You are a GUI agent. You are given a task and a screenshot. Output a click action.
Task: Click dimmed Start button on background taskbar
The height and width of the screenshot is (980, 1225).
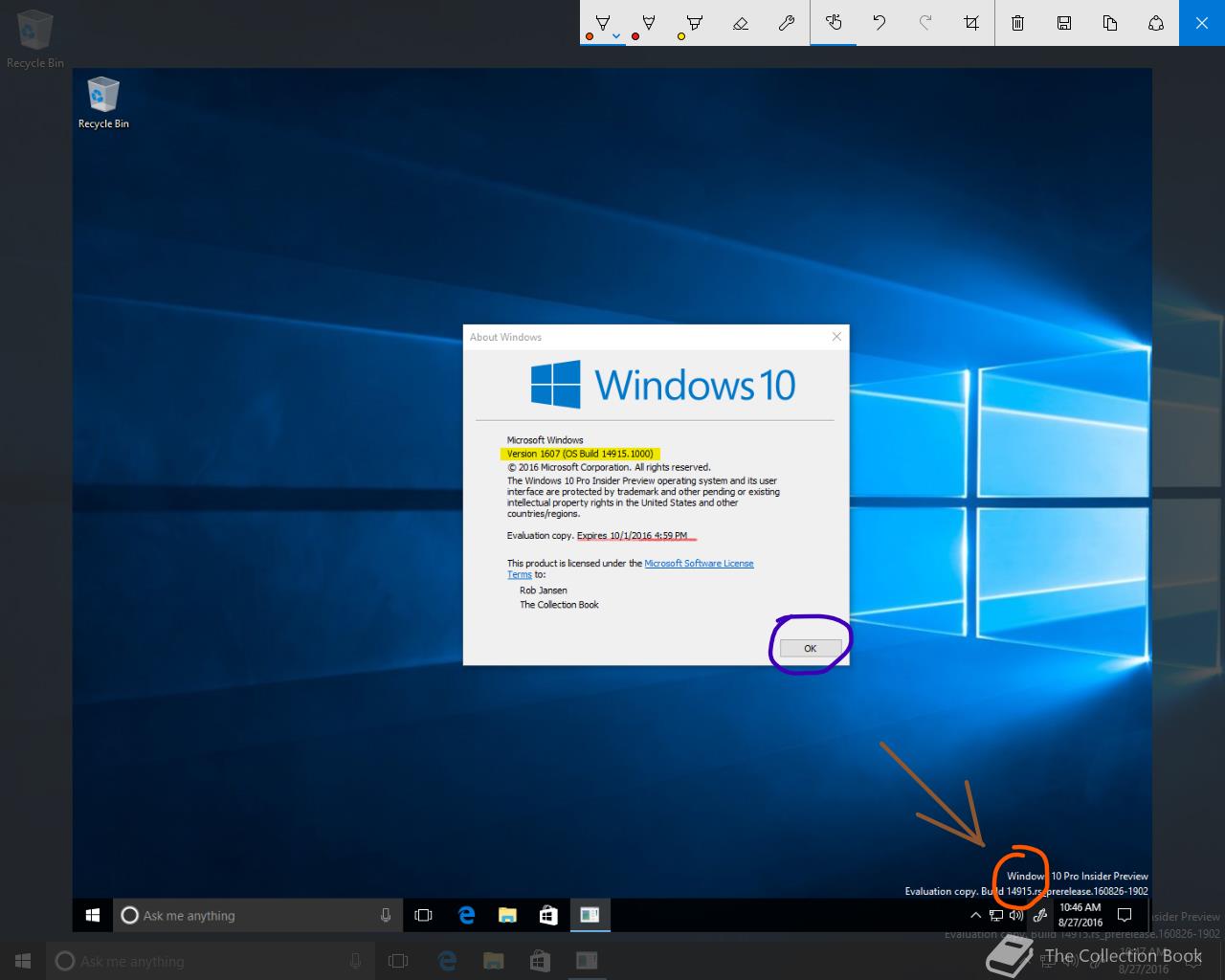tap(23, 961)
